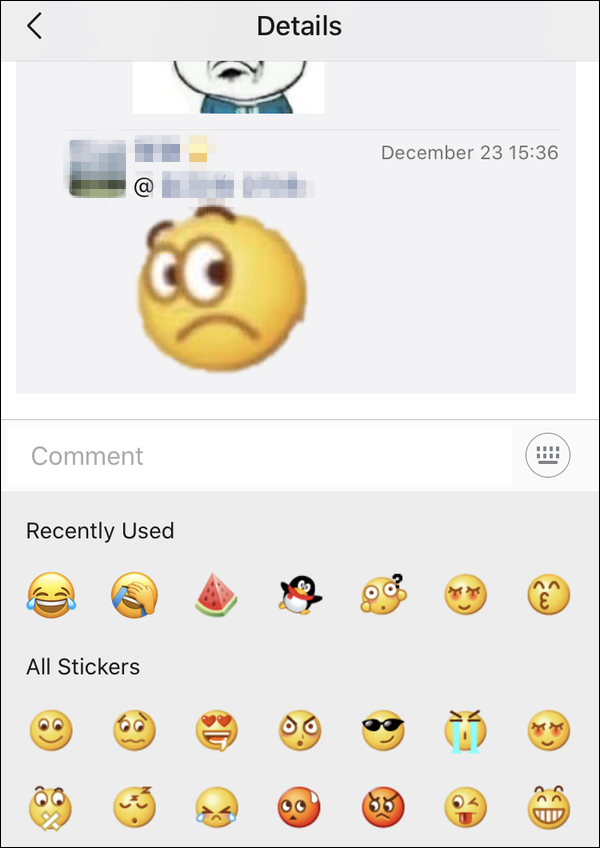Pick the winking tongue-out emoji
Viewport: 600px width, 848px height.
click(465, 808)
